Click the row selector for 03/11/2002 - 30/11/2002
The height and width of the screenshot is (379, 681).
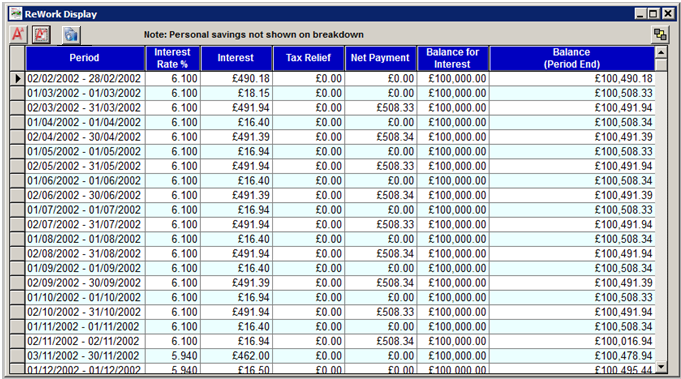(x=17, y=356)
